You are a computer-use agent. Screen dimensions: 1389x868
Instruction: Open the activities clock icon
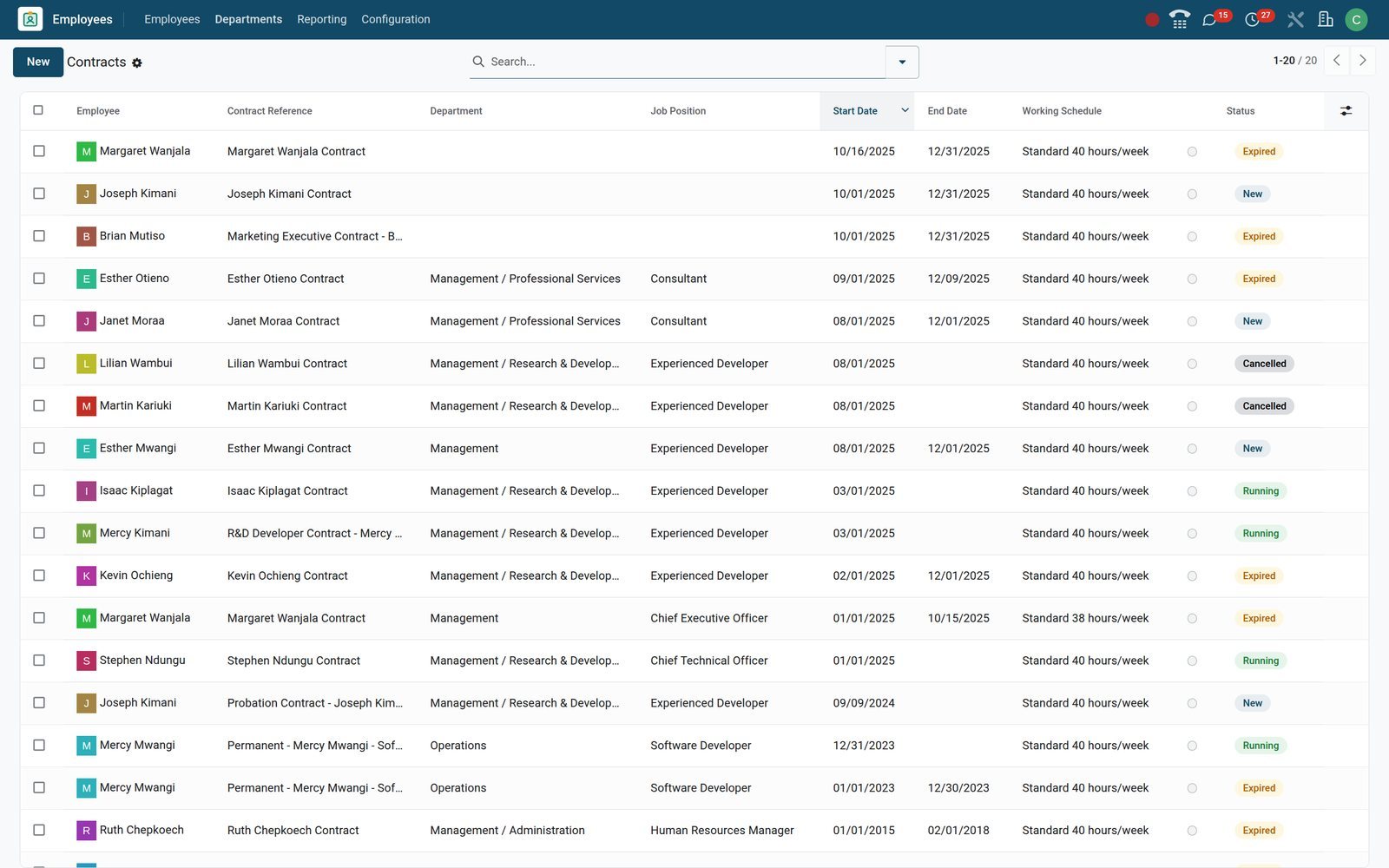coord(1252,20)
